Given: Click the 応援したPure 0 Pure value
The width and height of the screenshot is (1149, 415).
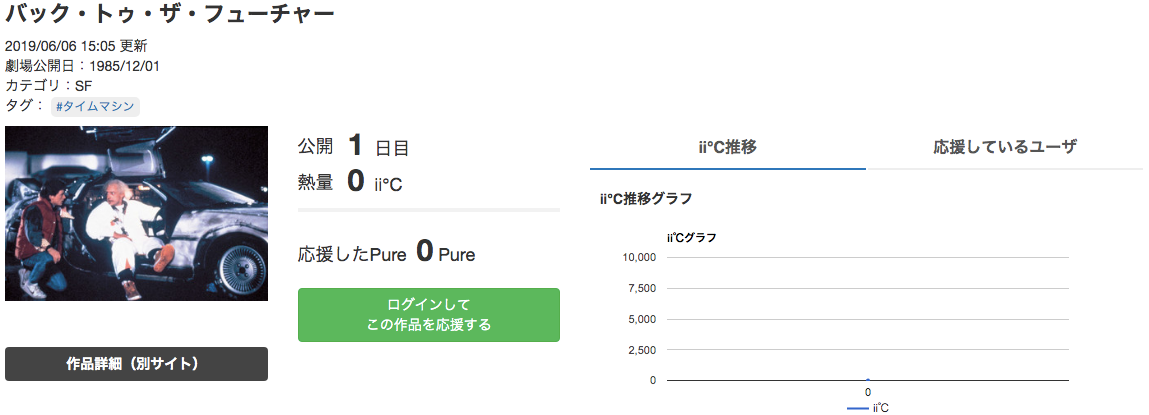Looking at the screenshot, I should click(x=387, y=252).
